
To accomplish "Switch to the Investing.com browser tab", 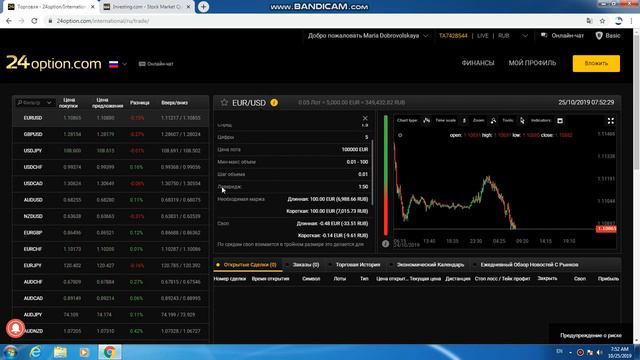I will pyautogui.click(x=147, y=7).
